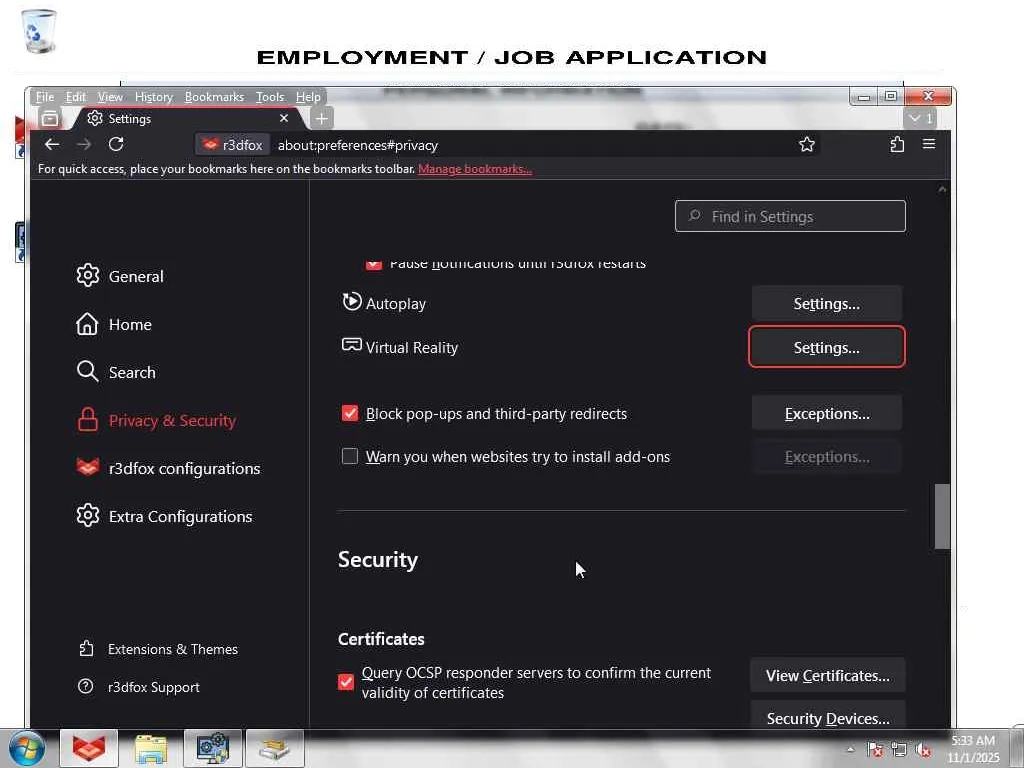This screenshot has height=768, width=1024.
Task: Click the Manage bookmarks link
Action: (x=475, y=168)
